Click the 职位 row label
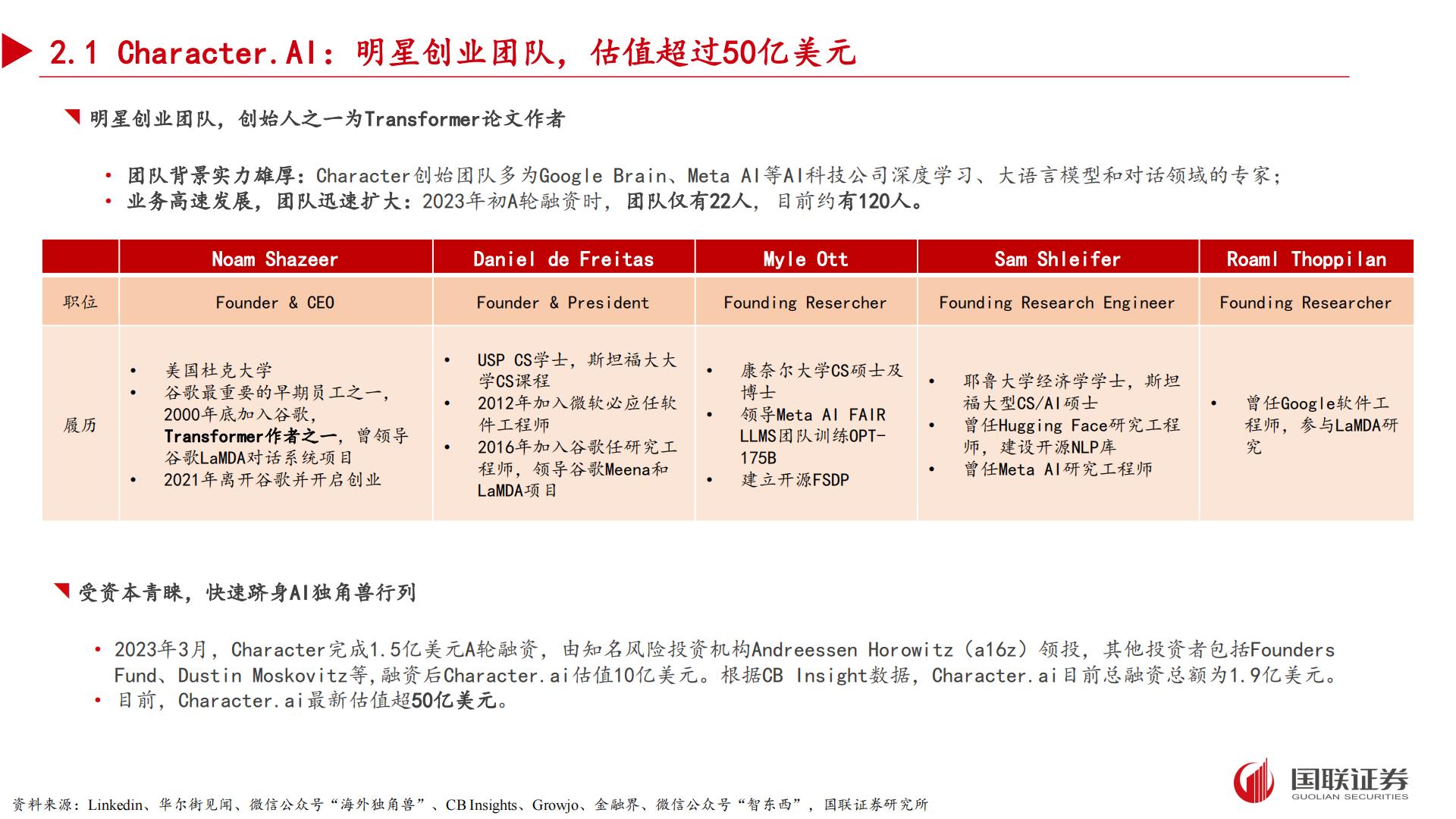 [x=80, y=302]
